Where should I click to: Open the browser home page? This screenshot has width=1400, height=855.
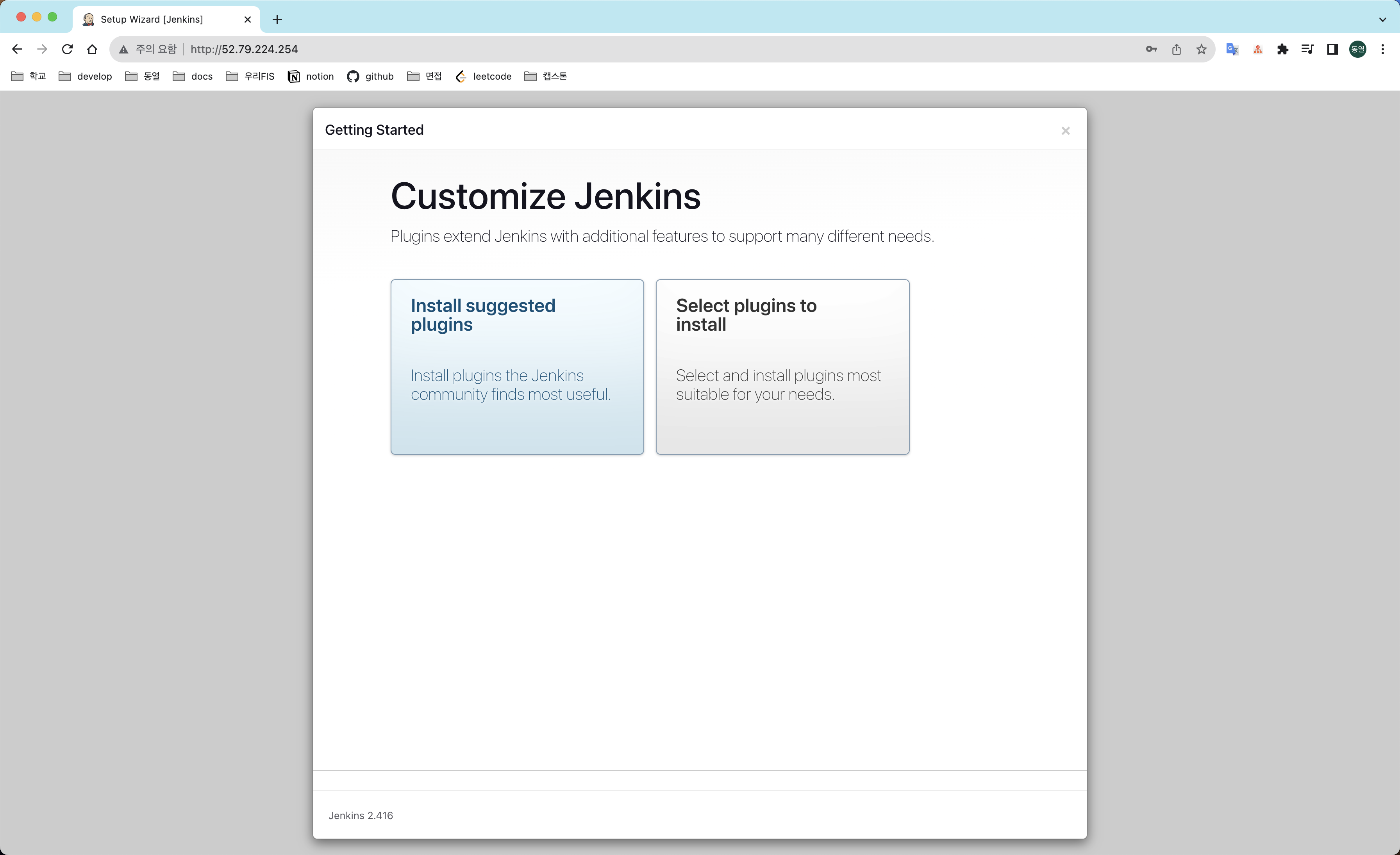[x=92, y=50]
